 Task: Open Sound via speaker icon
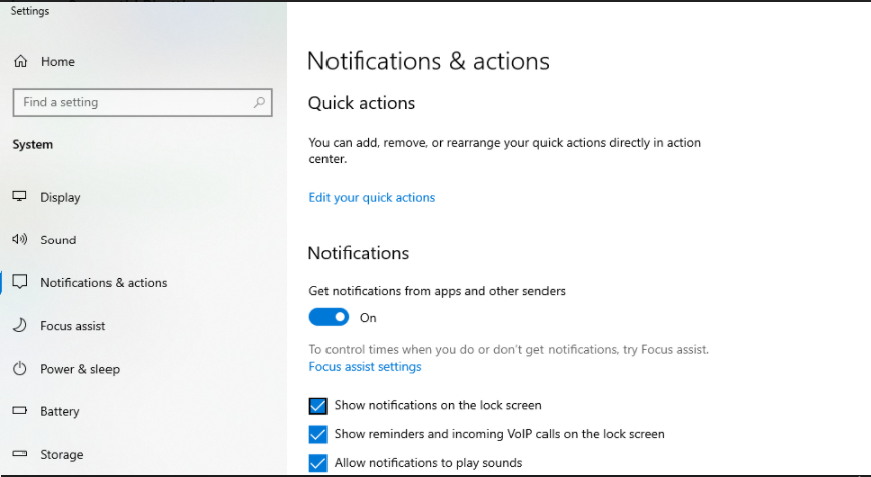pyautogui.click(x=19, y=239)
